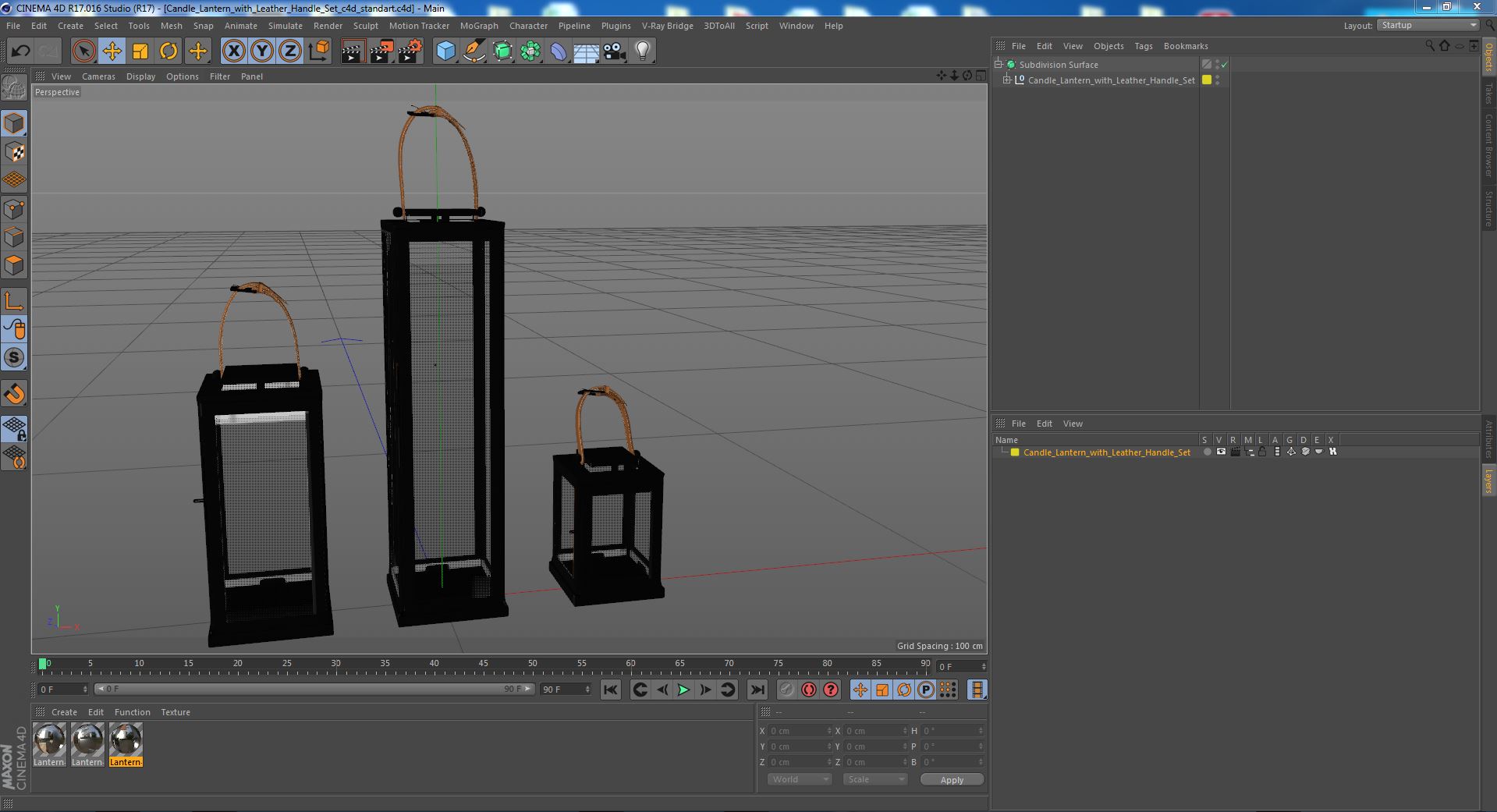Open the World coordinate dropdown
This screenshot has width=1497, height=812.
pyautogui.click(x=800, y=779)
